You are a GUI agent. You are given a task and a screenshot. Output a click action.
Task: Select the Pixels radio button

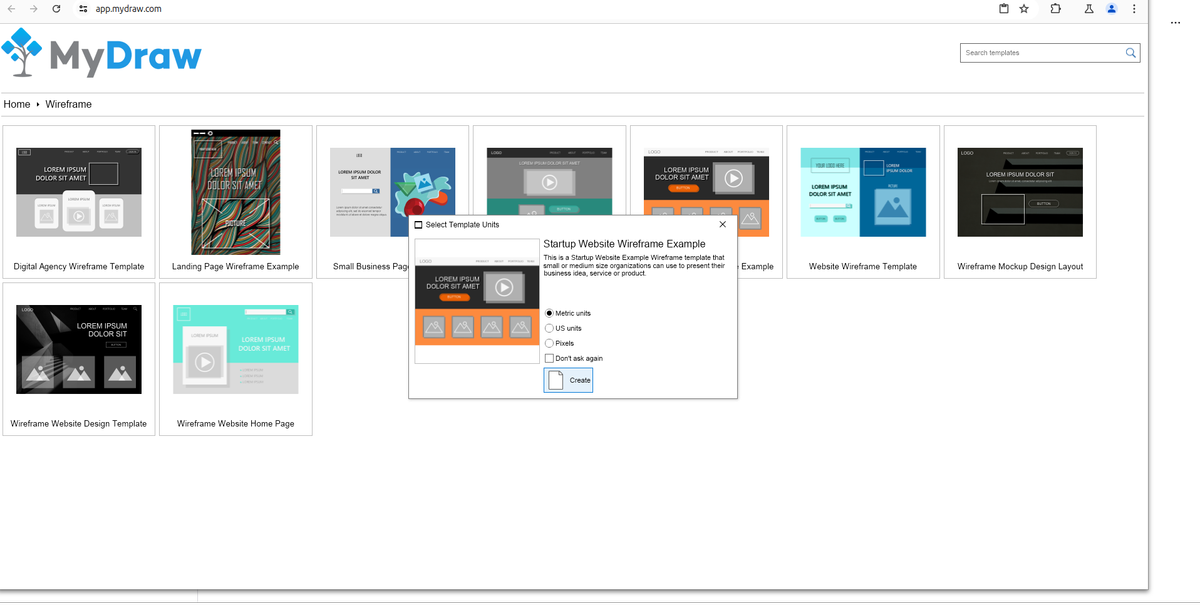point(549,343)
